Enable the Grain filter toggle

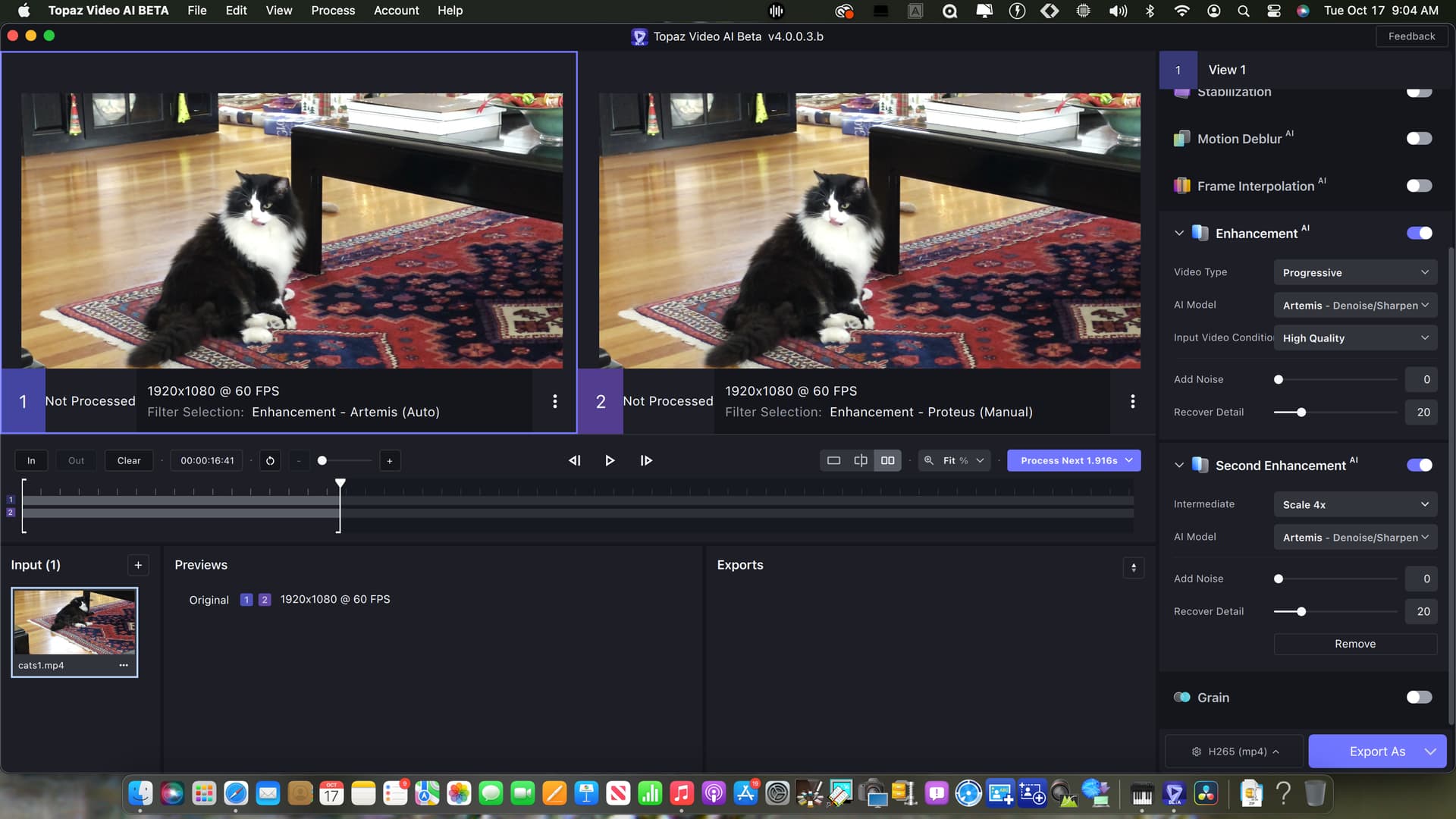point(1419,698)
